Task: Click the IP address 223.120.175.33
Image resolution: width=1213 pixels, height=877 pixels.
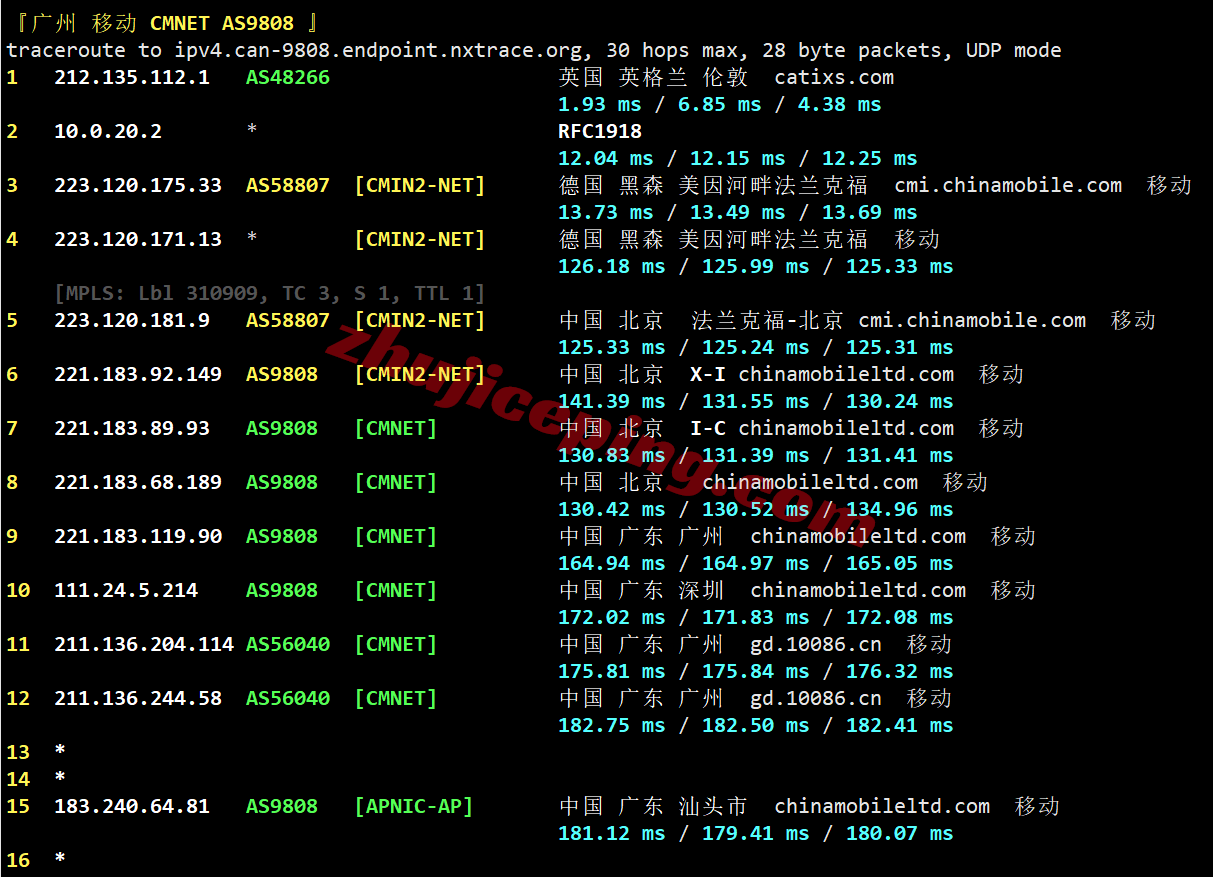Action: tap(138, 185)
